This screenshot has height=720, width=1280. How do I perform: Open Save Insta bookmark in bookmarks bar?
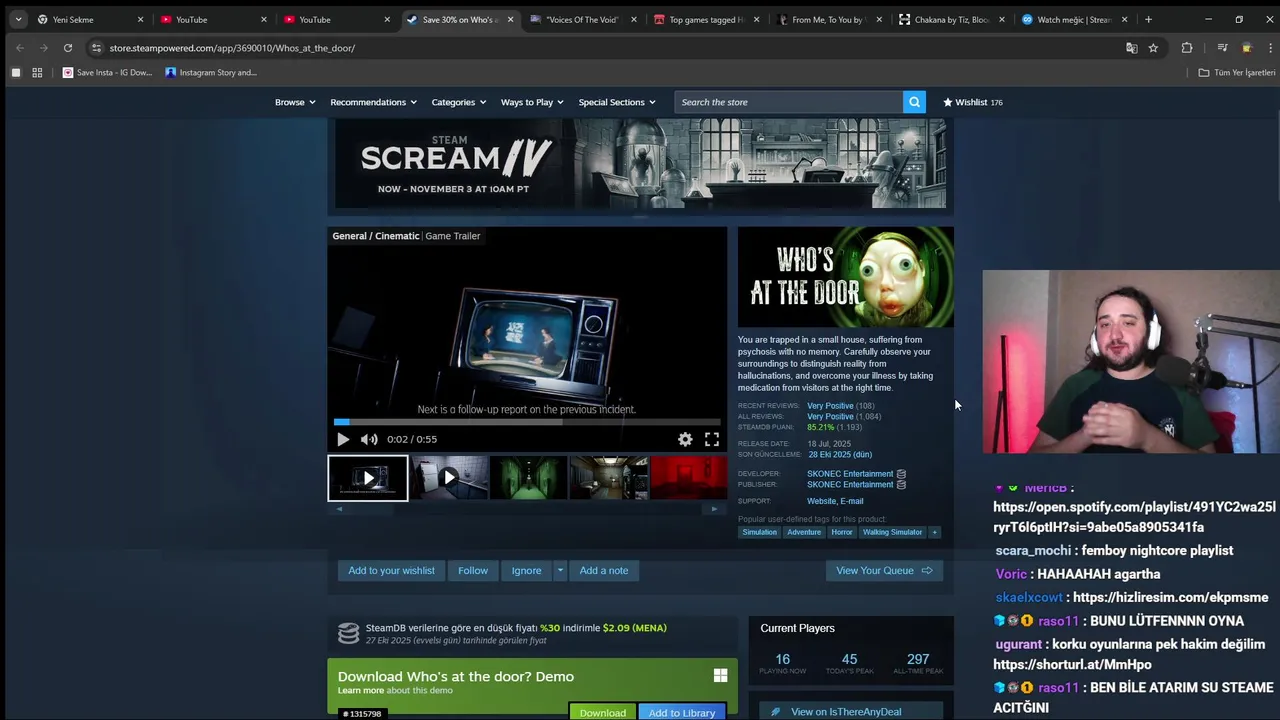pos(107,72)
